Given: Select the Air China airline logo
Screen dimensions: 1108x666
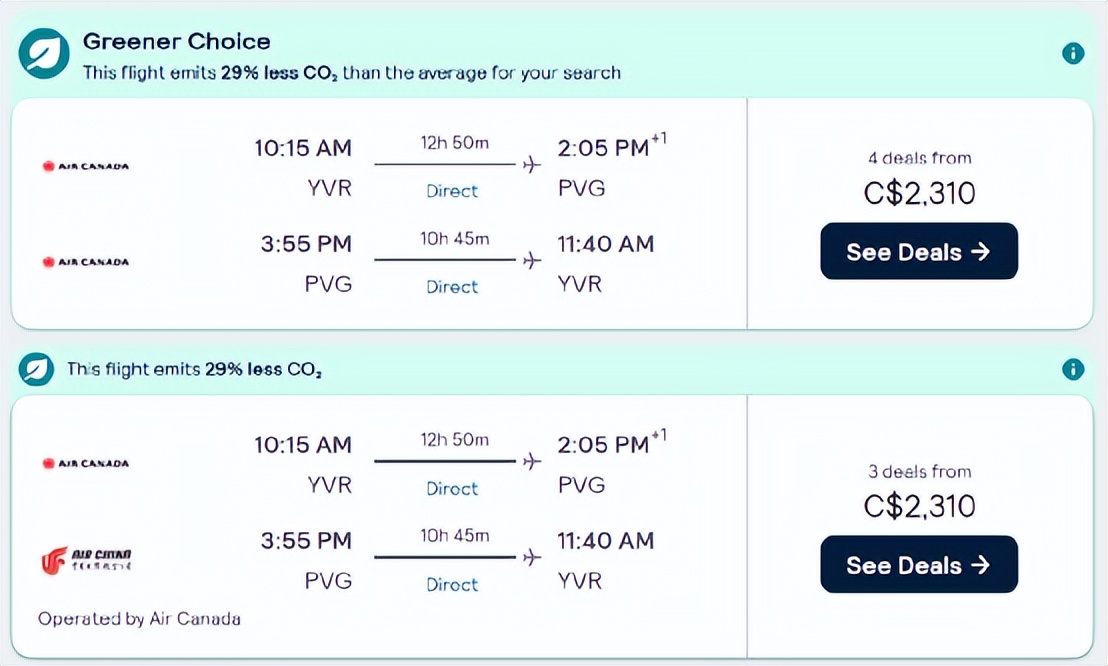Looking at the screenshot, I should pyautogui.click(x=86, y=560).
